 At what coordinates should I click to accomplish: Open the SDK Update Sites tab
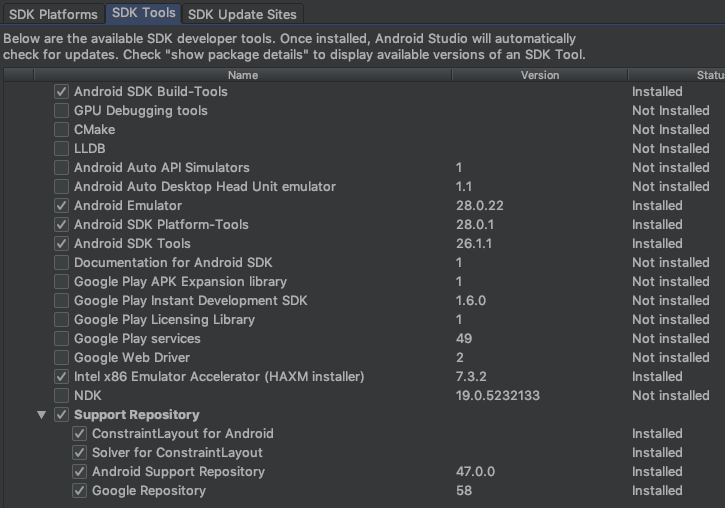(243, 14)
